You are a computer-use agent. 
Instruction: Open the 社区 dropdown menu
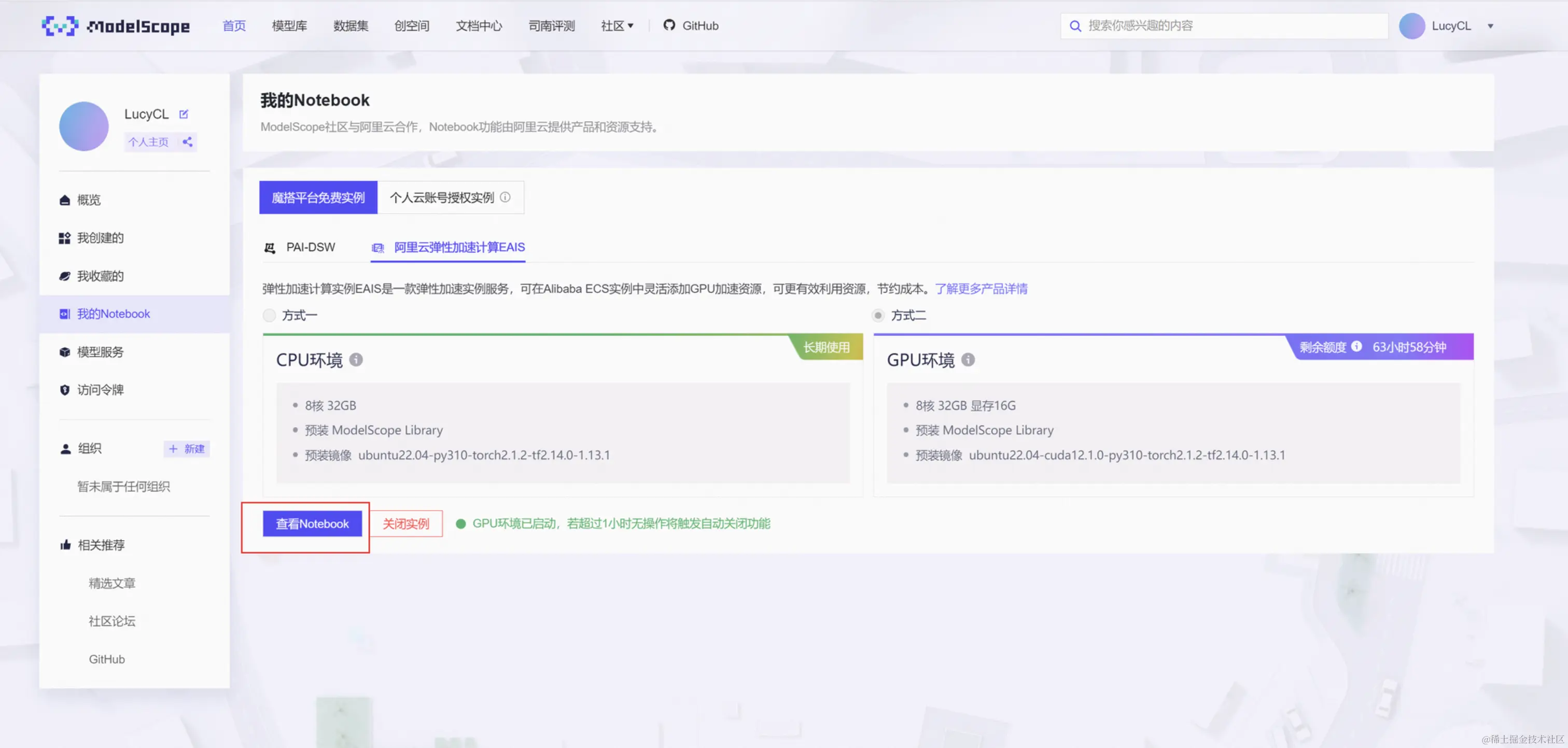617,25
